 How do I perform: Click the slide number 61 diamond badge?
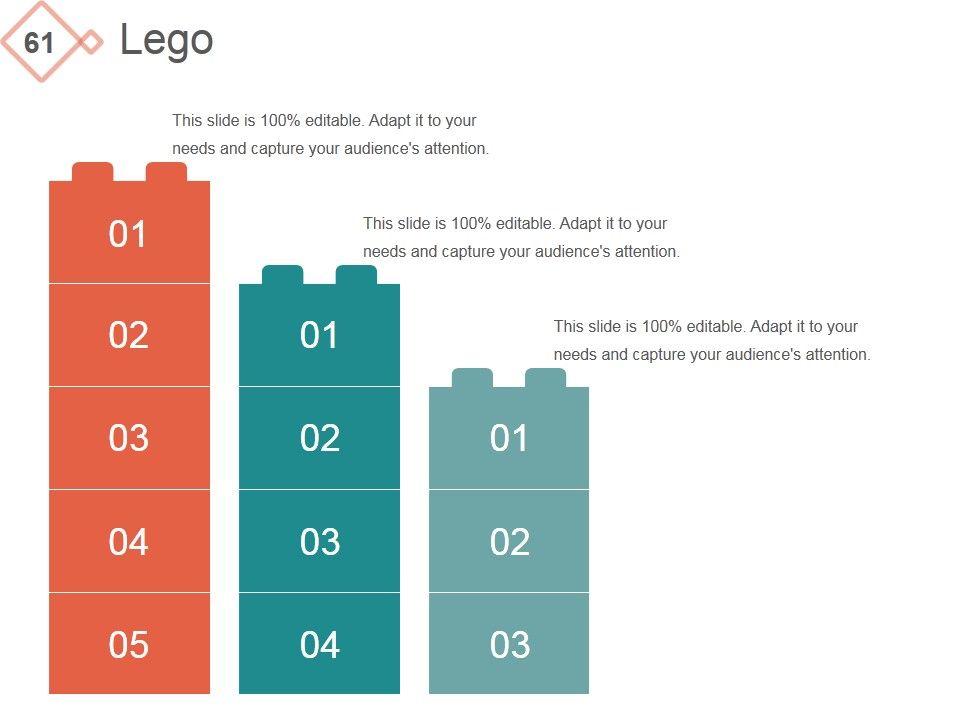pos(40,42)
